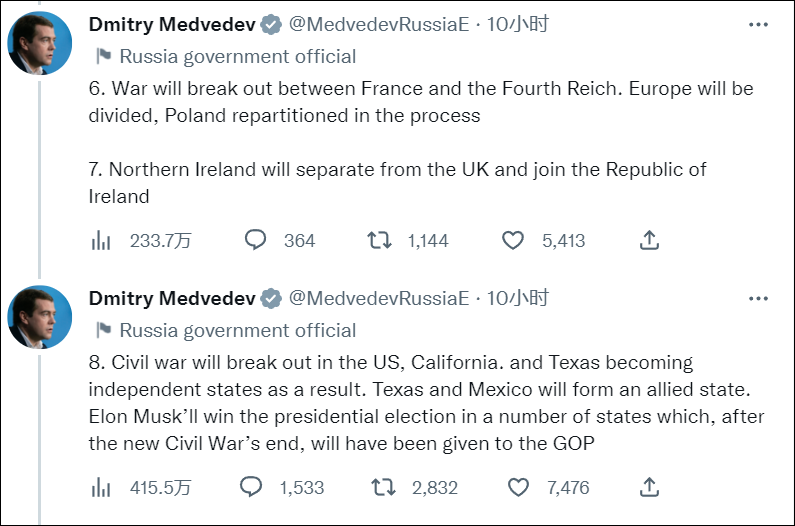Retweet the tweet about Elon Musk
Screen dimensions: 795x526
click(x=383, y=487)
